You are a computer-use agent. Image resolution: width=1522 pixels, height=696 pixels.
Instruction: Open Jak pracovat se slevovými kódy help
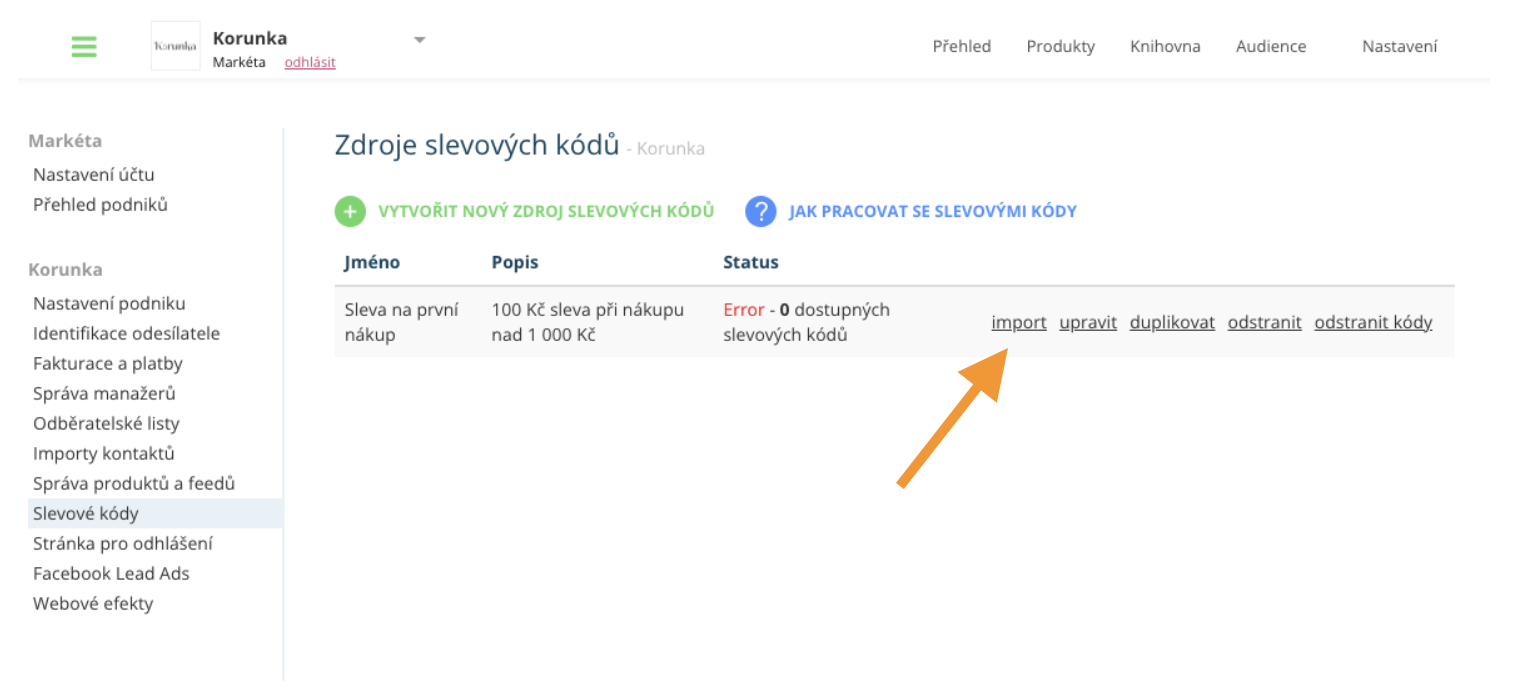933,212
